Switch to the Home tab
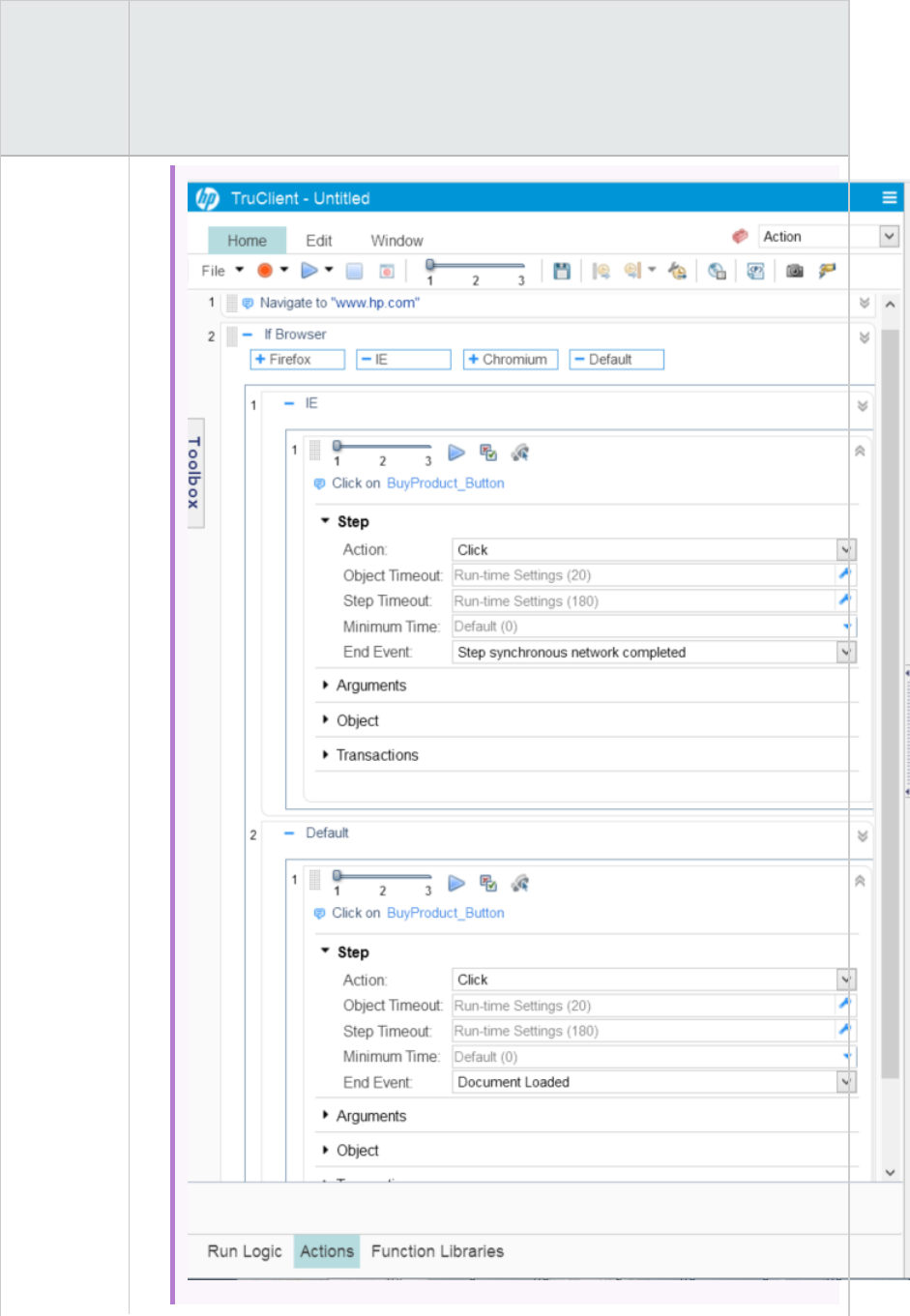The image size is (910, 1316). pos(247,240)
